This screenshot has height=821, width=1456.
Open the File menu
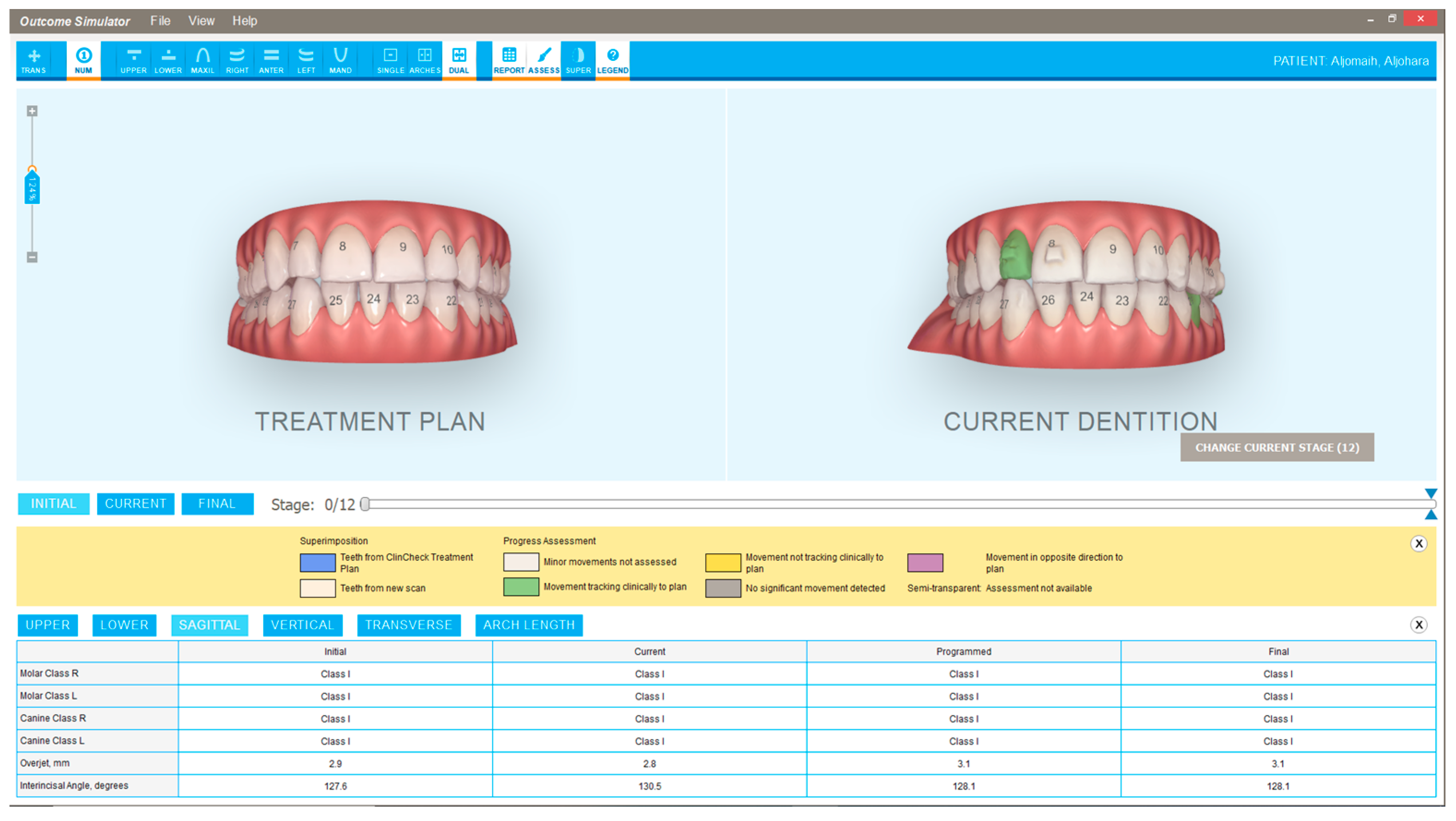click(x=160, y=21)
